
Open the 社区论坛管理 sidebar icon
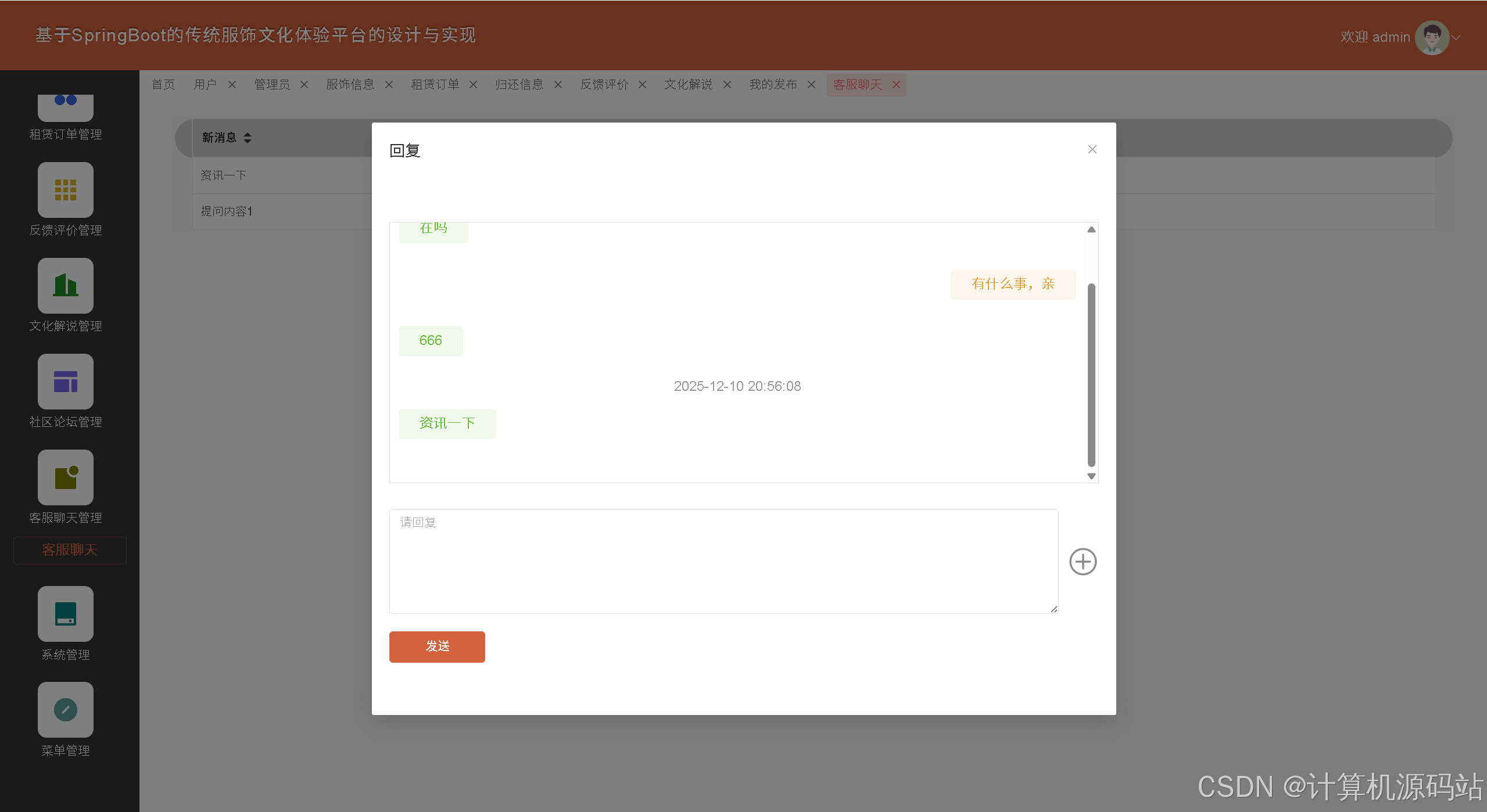point(65,382)
